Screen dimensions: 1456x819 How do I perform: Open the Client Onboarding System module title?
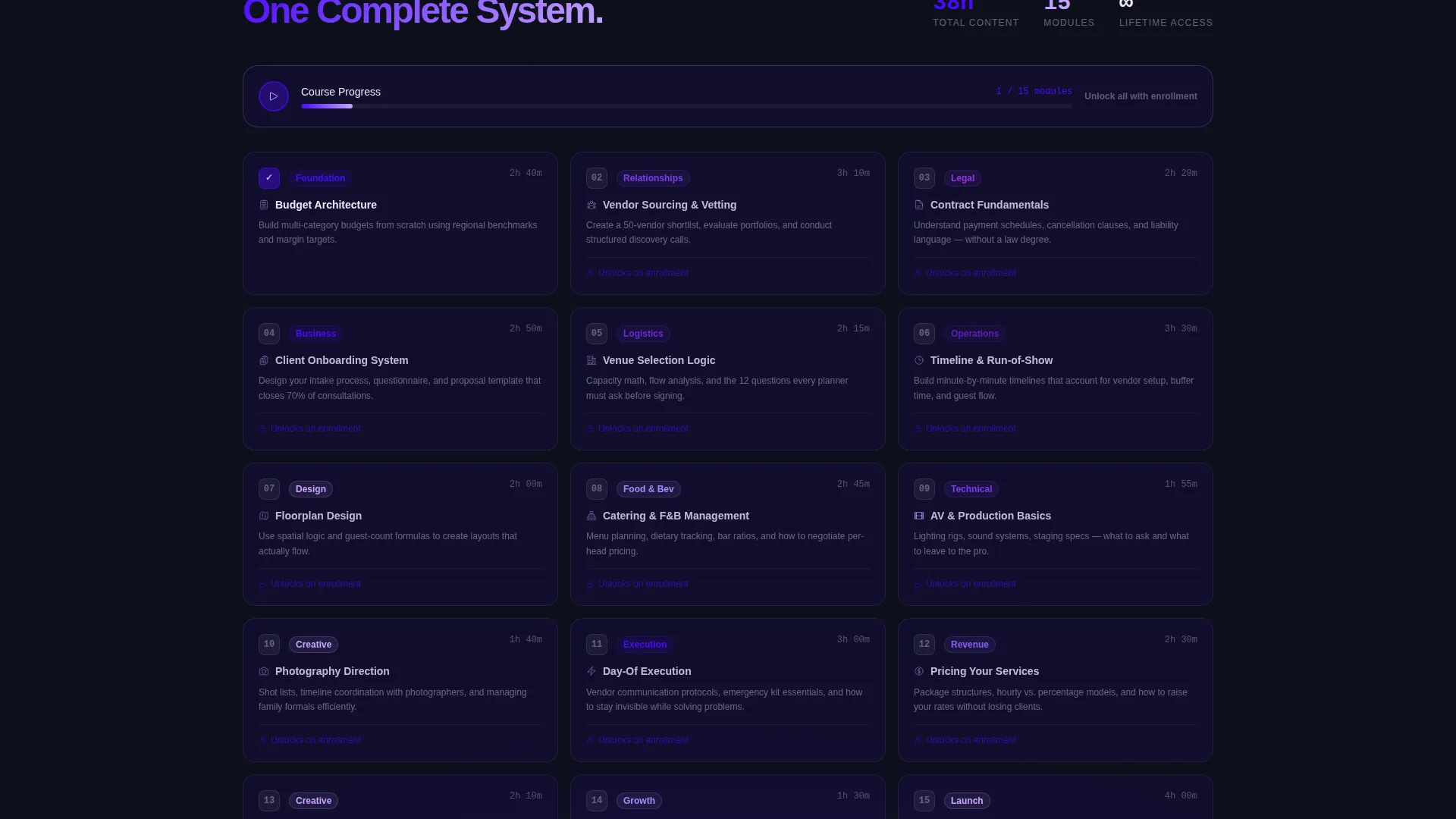coord(341,360)
